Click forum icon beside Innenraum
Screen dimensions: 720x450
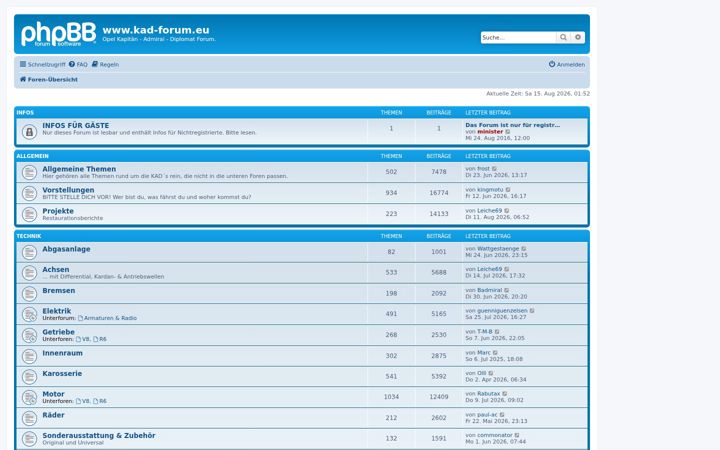pos(29,356)
